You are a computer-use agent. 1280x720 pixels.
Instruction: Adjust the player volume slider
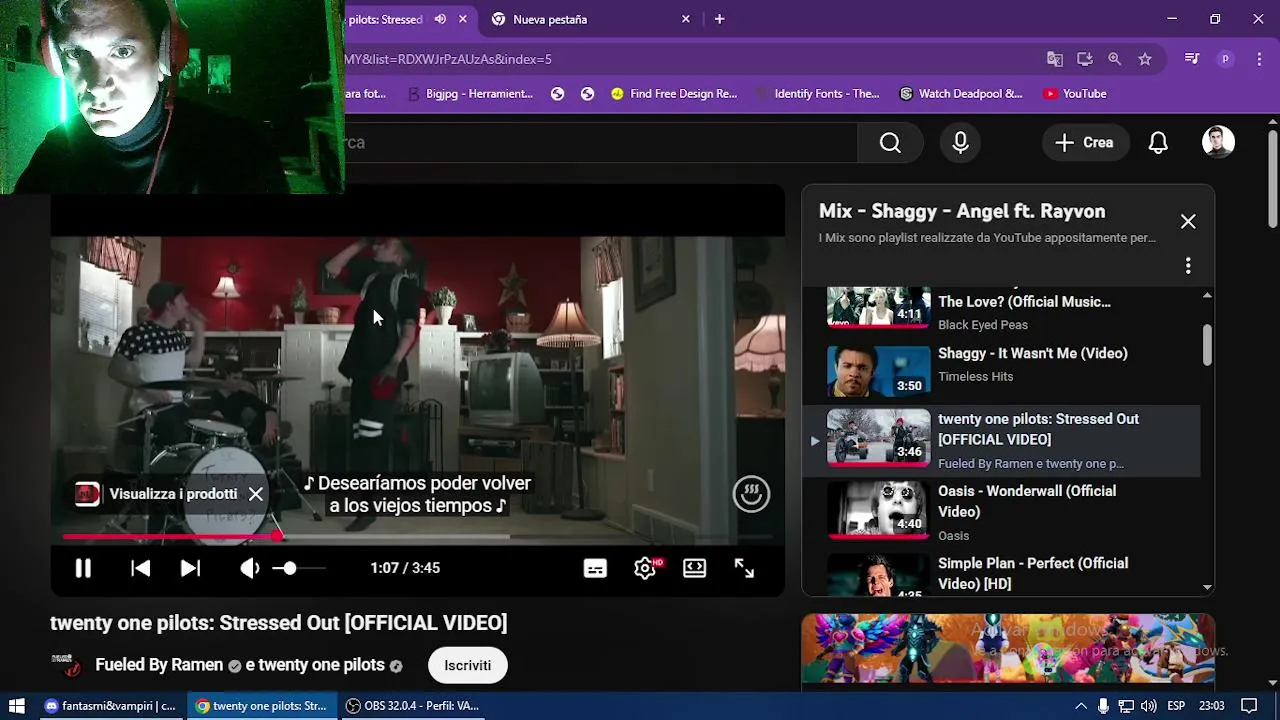pos(299,568)
